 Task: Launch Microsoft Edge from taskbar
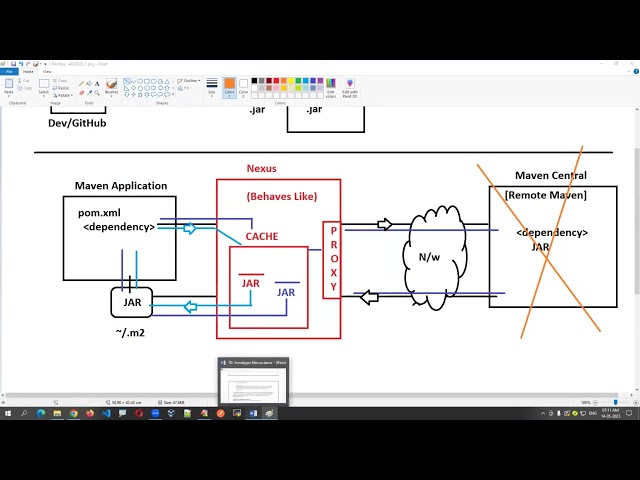coord(41,413)
